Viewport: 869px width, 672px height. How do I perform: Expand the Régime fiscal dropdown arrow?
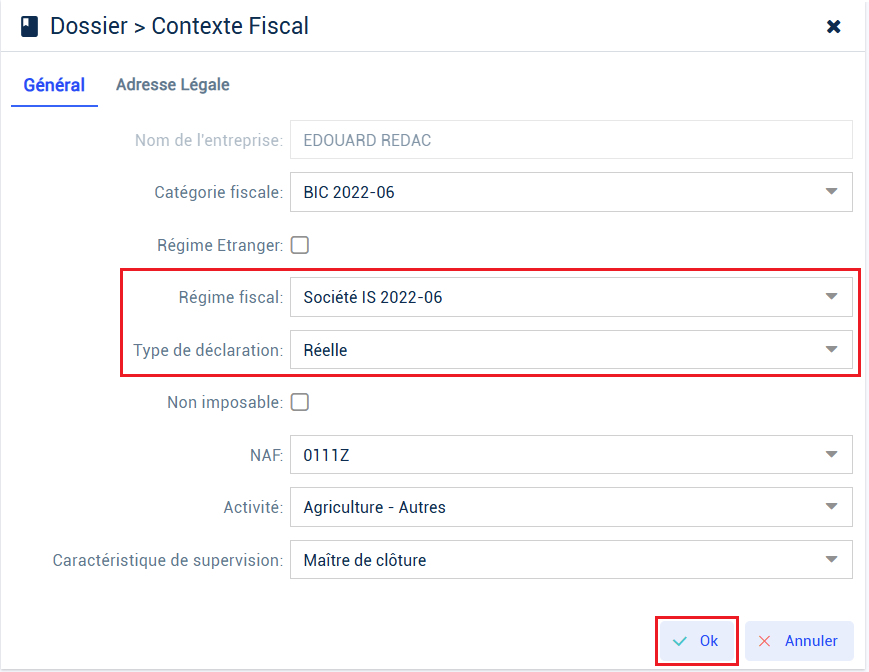pos(831,296)
